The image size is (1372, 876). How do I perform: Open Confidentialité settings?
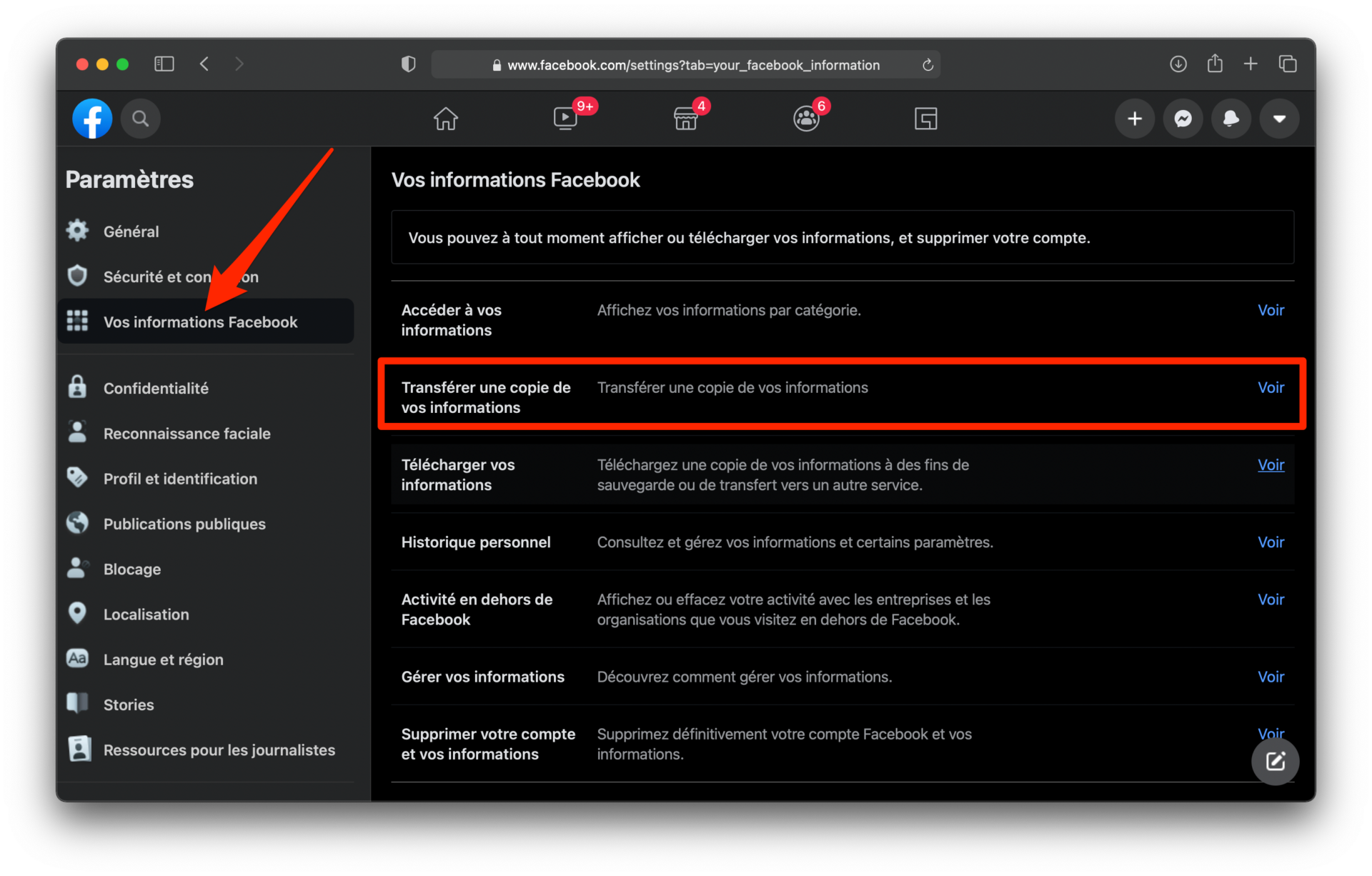point(206,388)
